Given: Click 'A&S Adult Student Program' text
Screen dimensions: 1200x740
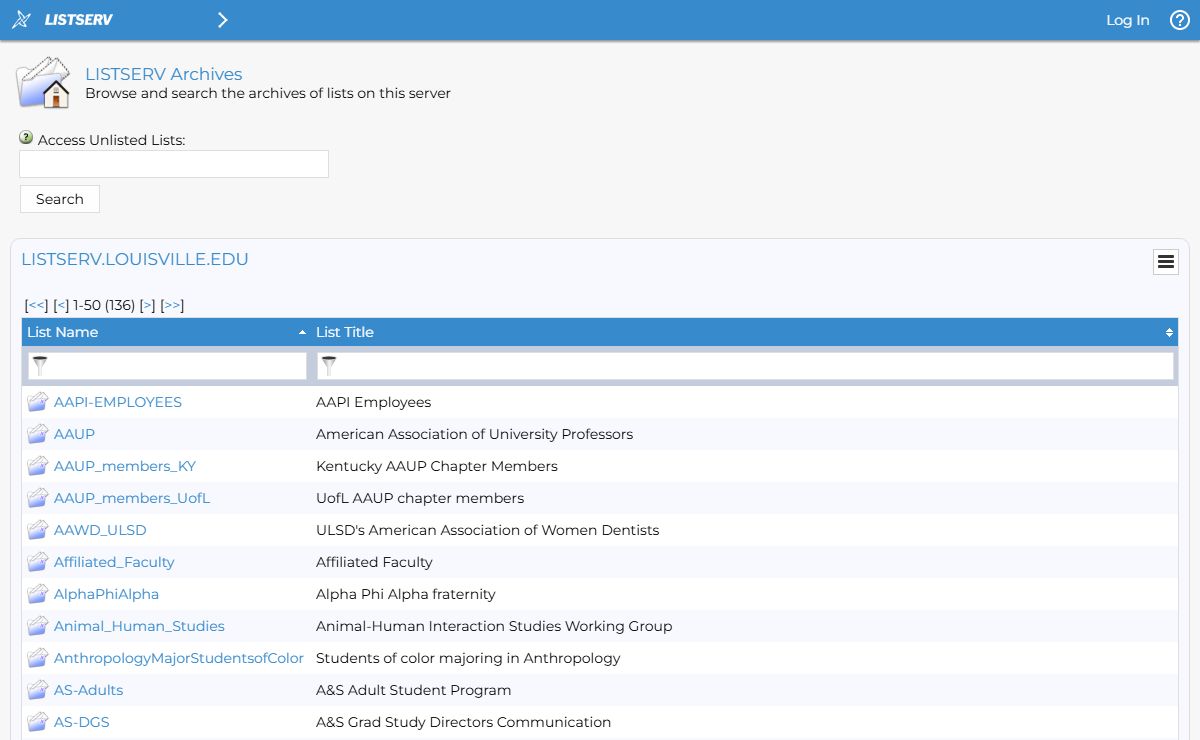Looking at the screenshot, I should point(414,690).
